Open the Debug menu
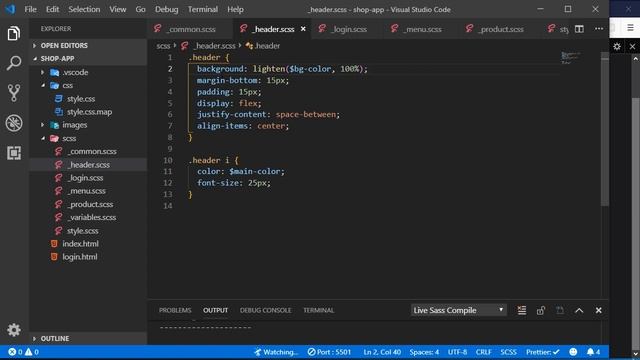This screenshot has height=360, width=640. point(167,9)
